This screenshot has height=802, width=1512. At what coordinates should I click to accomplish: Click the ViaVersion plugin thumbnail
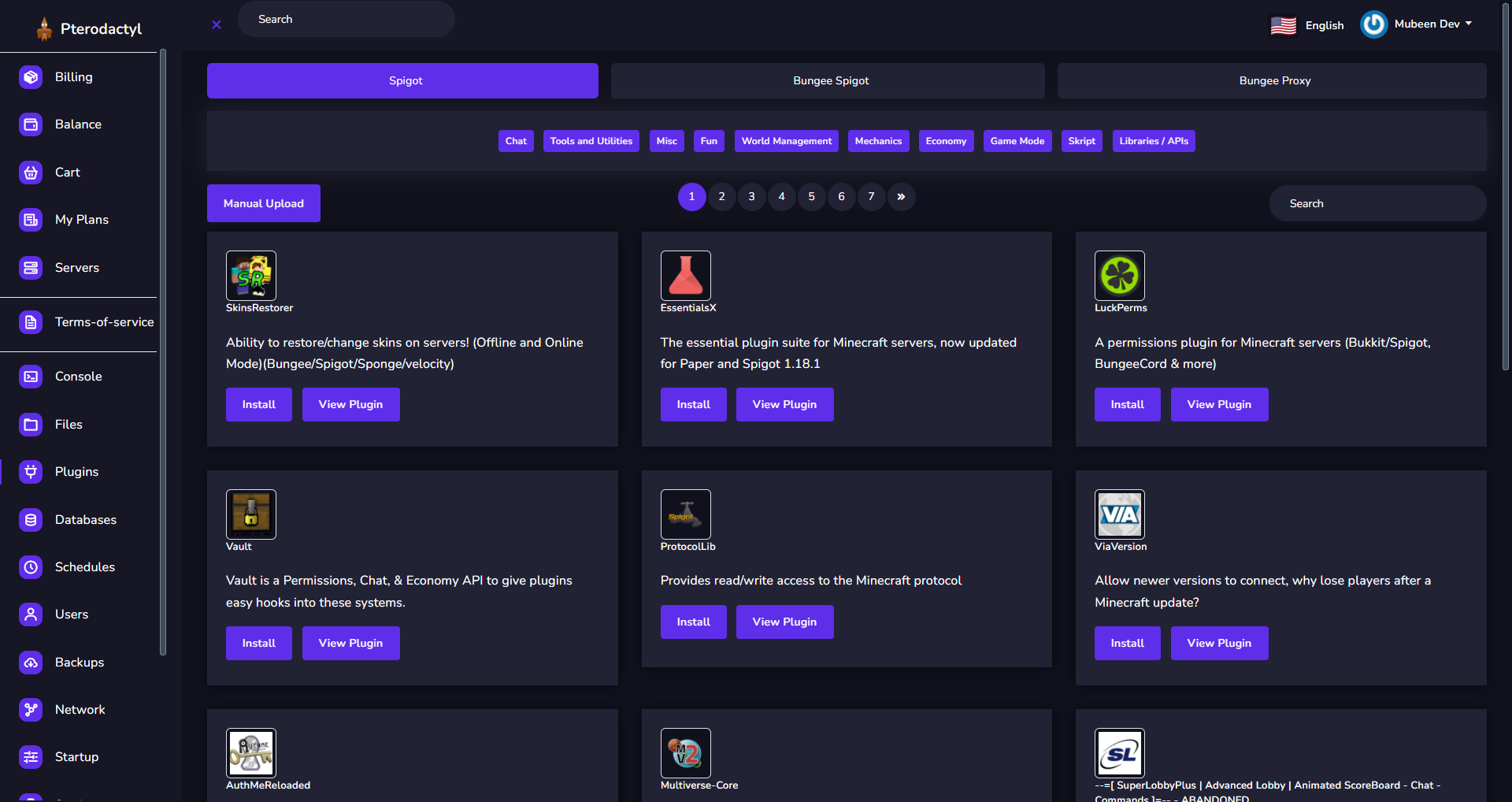(1119, 514)
